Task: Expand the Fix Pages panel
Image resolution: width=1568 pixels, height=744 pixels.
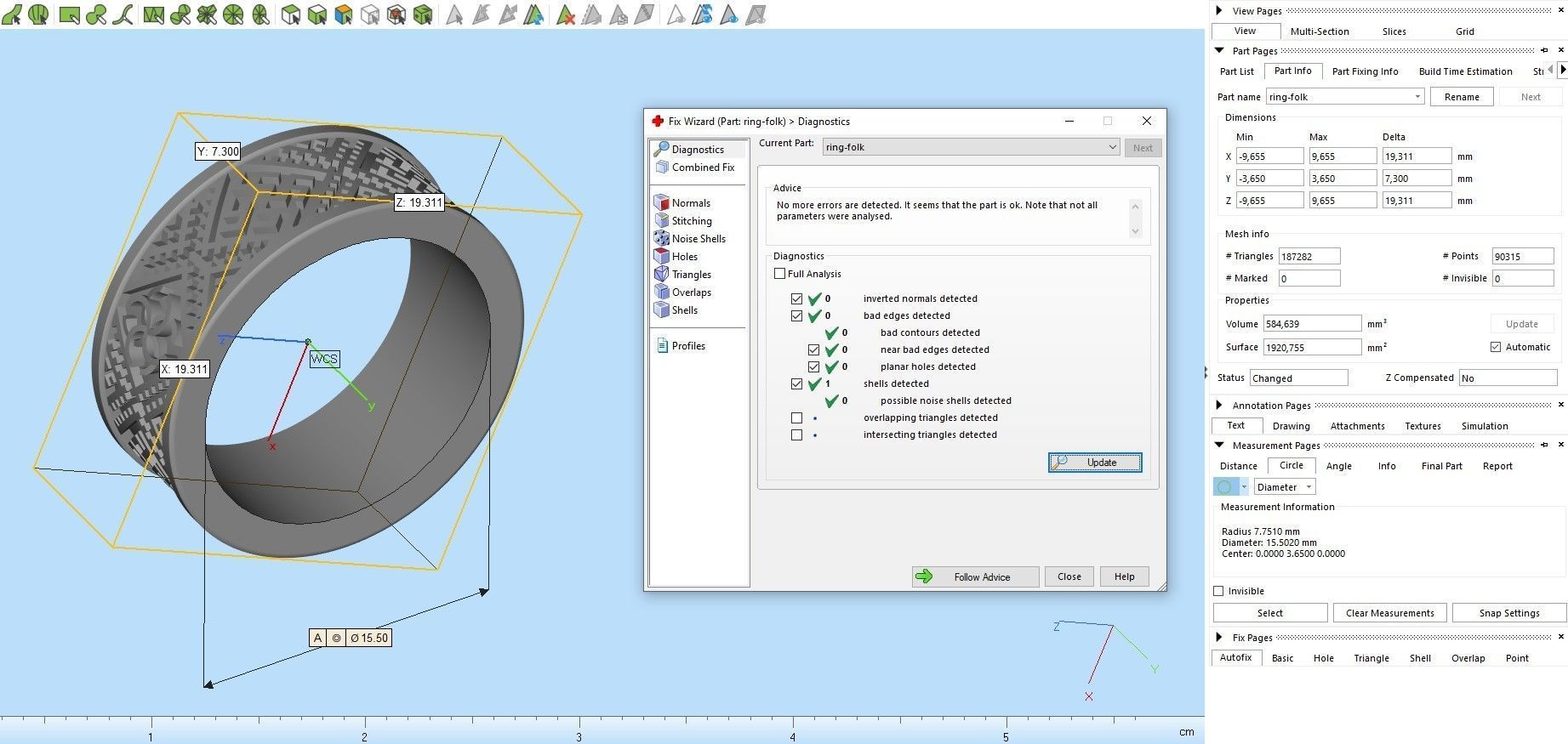Action: point(1219,637)
